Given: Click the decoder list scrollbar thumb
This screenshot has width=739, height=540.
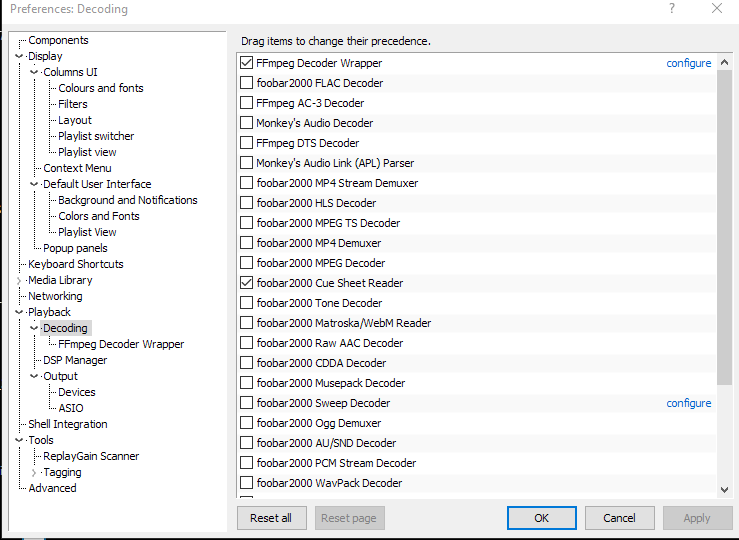Looking at the screenshot, I should [x=724, y=227].
